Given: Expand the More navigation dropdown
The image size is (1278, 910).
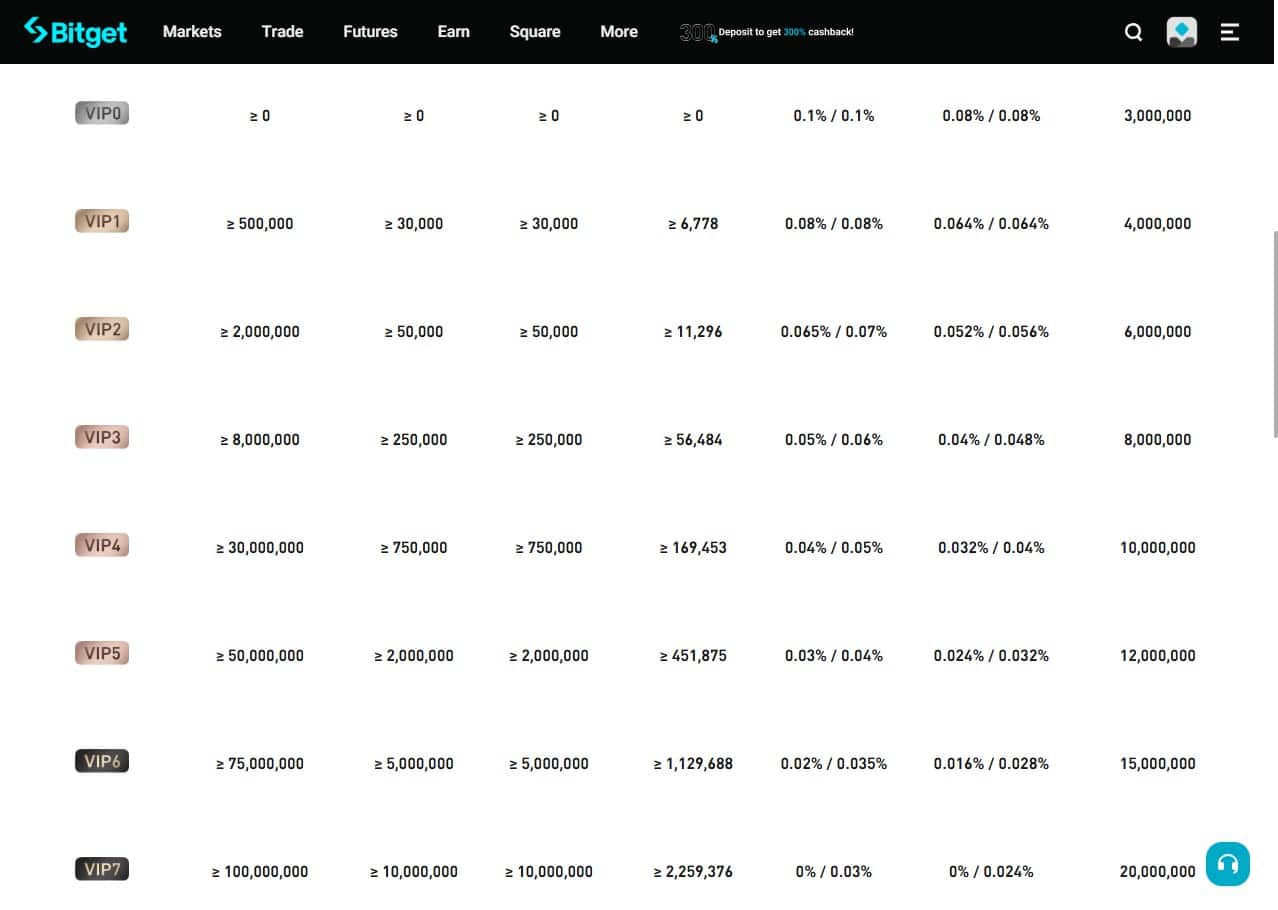Looking at the screenshot, I should 618,31.
